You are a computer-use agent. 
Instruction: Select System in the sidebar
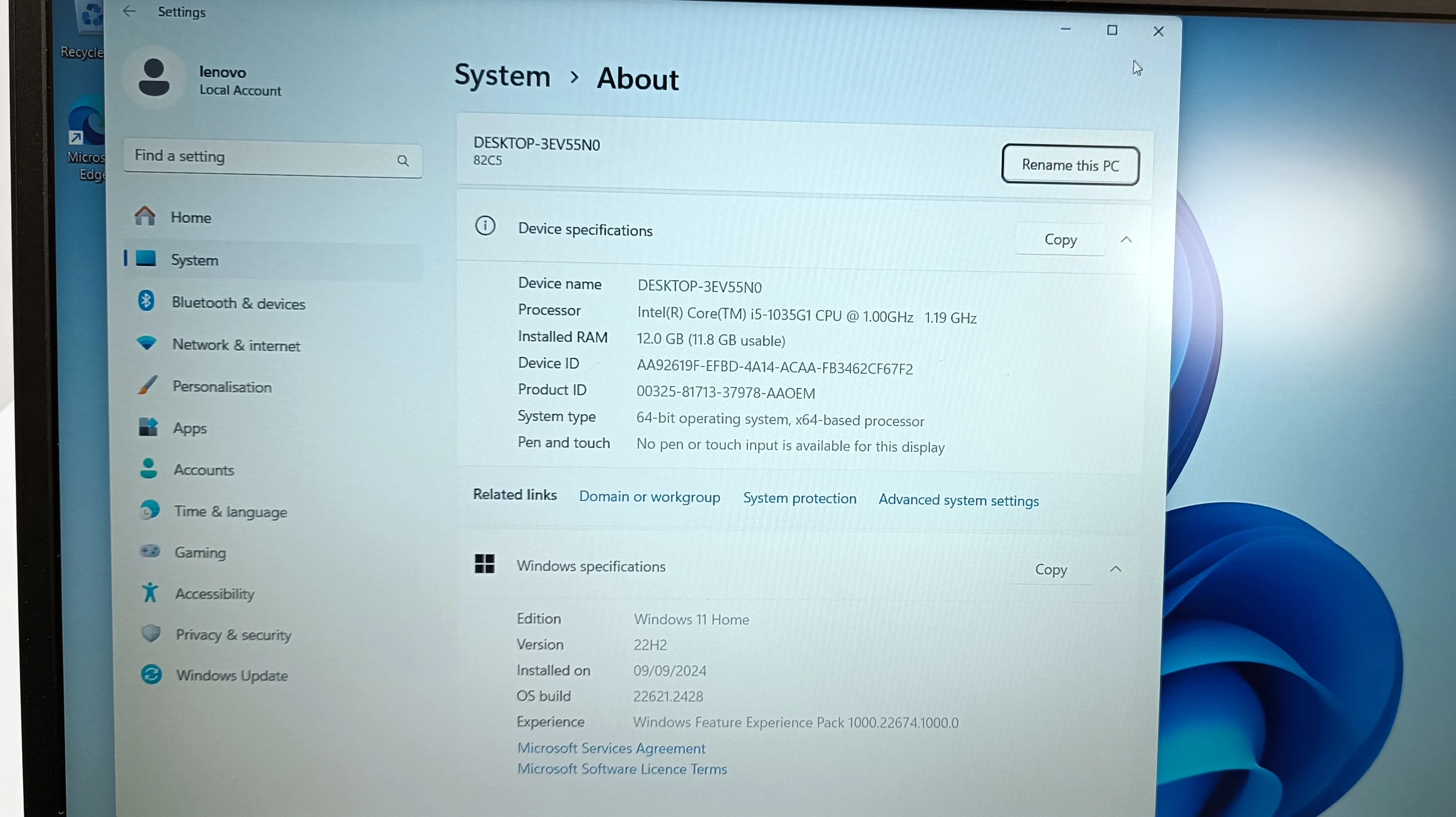pos(273,260)
